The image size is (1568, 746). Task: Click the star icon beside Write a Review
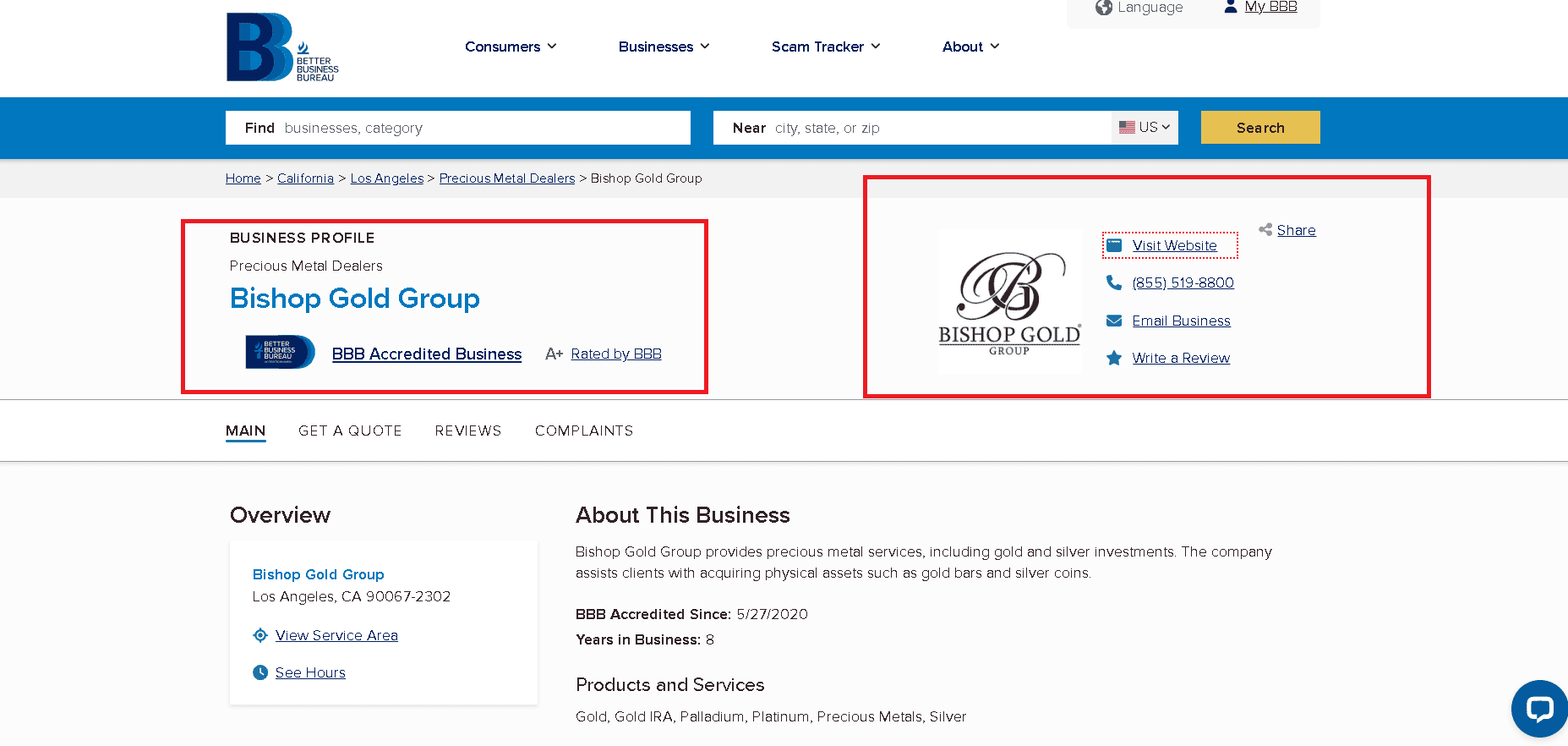tap(1114, 358)
